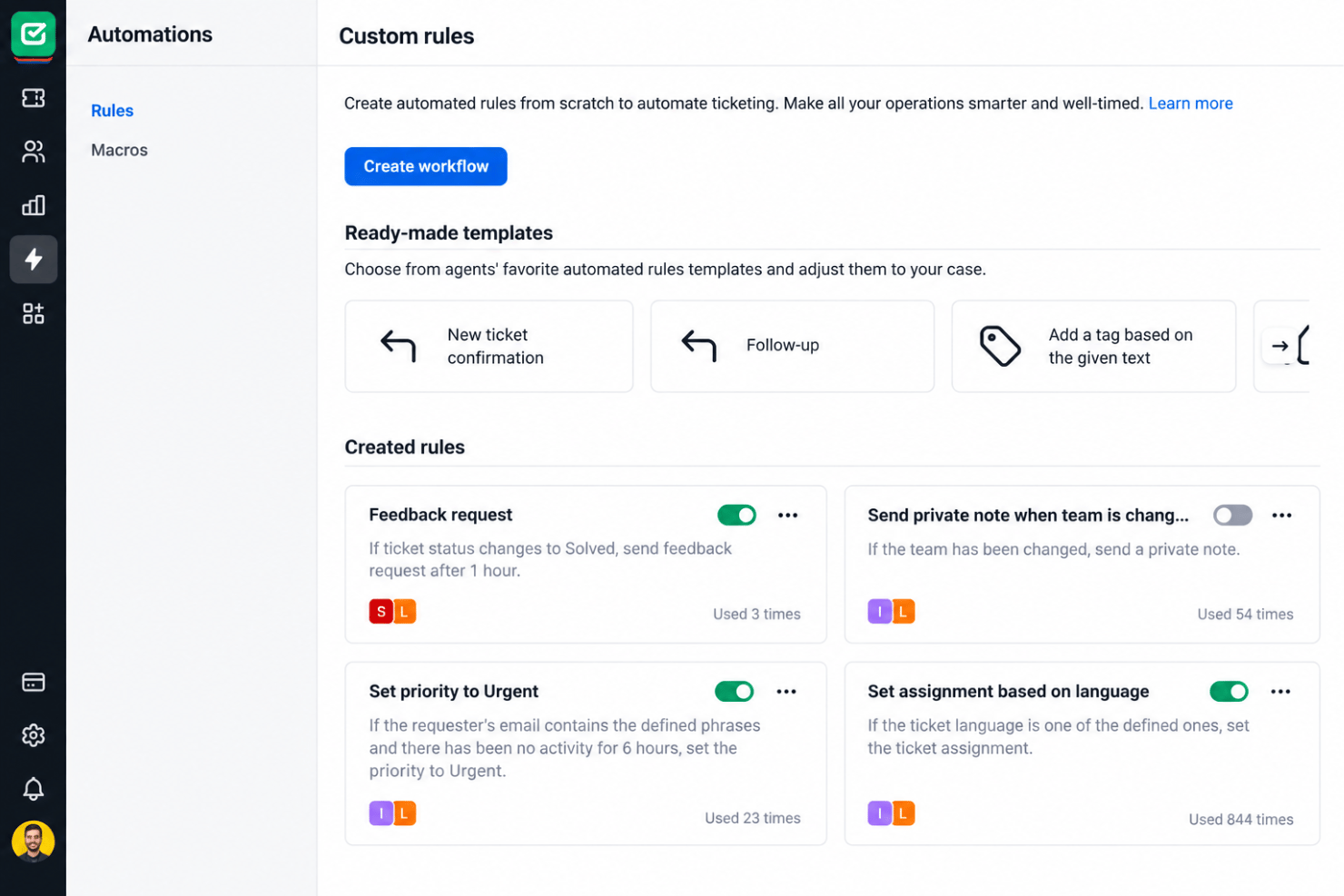Open the Reports bar chart icon
The width and height of the screenshot is (1344, 896).
[x=33, y=205]
